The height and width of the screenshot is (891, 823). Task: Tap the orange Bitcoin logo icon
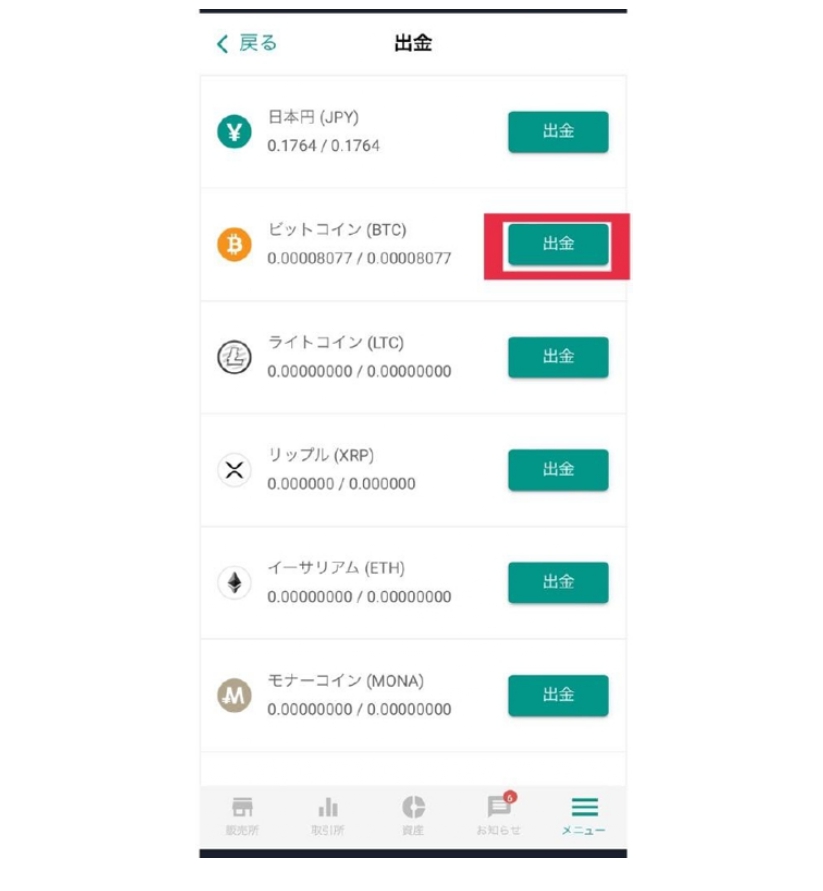pyautogui.click(x=234, y=244)
